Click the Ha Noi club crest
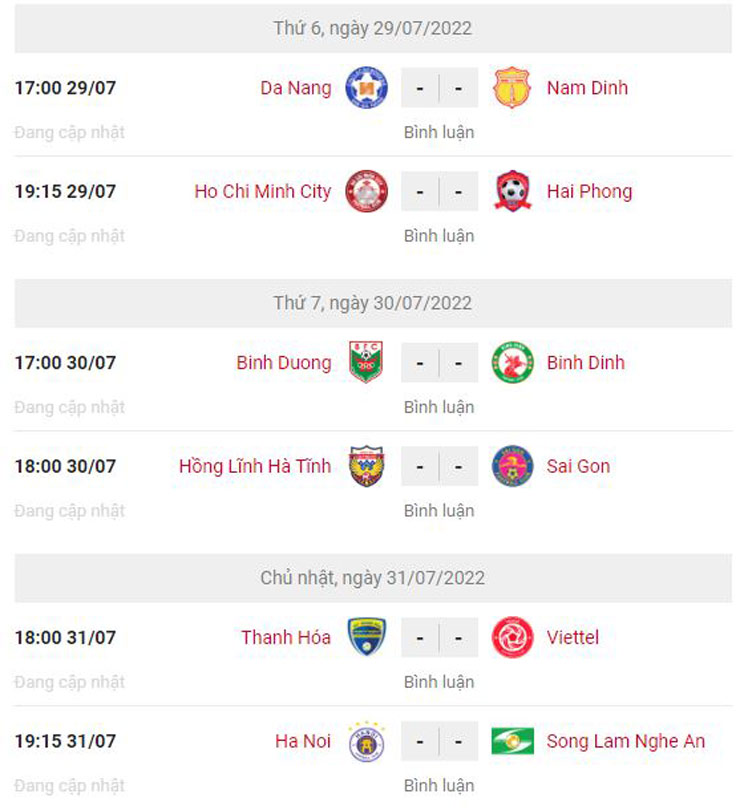 click(365, 742)
